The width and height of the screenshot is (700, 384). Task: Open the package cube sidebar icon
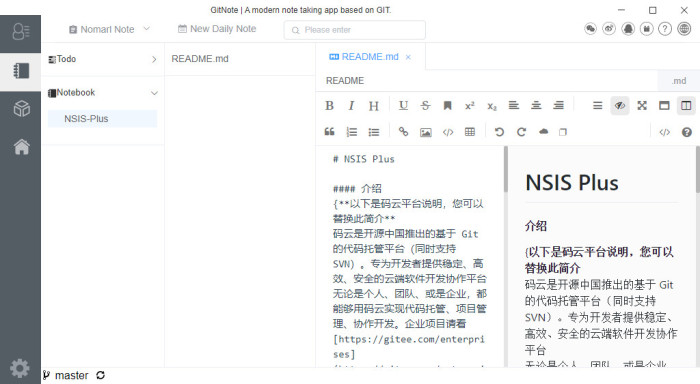[x=21, y=108]
